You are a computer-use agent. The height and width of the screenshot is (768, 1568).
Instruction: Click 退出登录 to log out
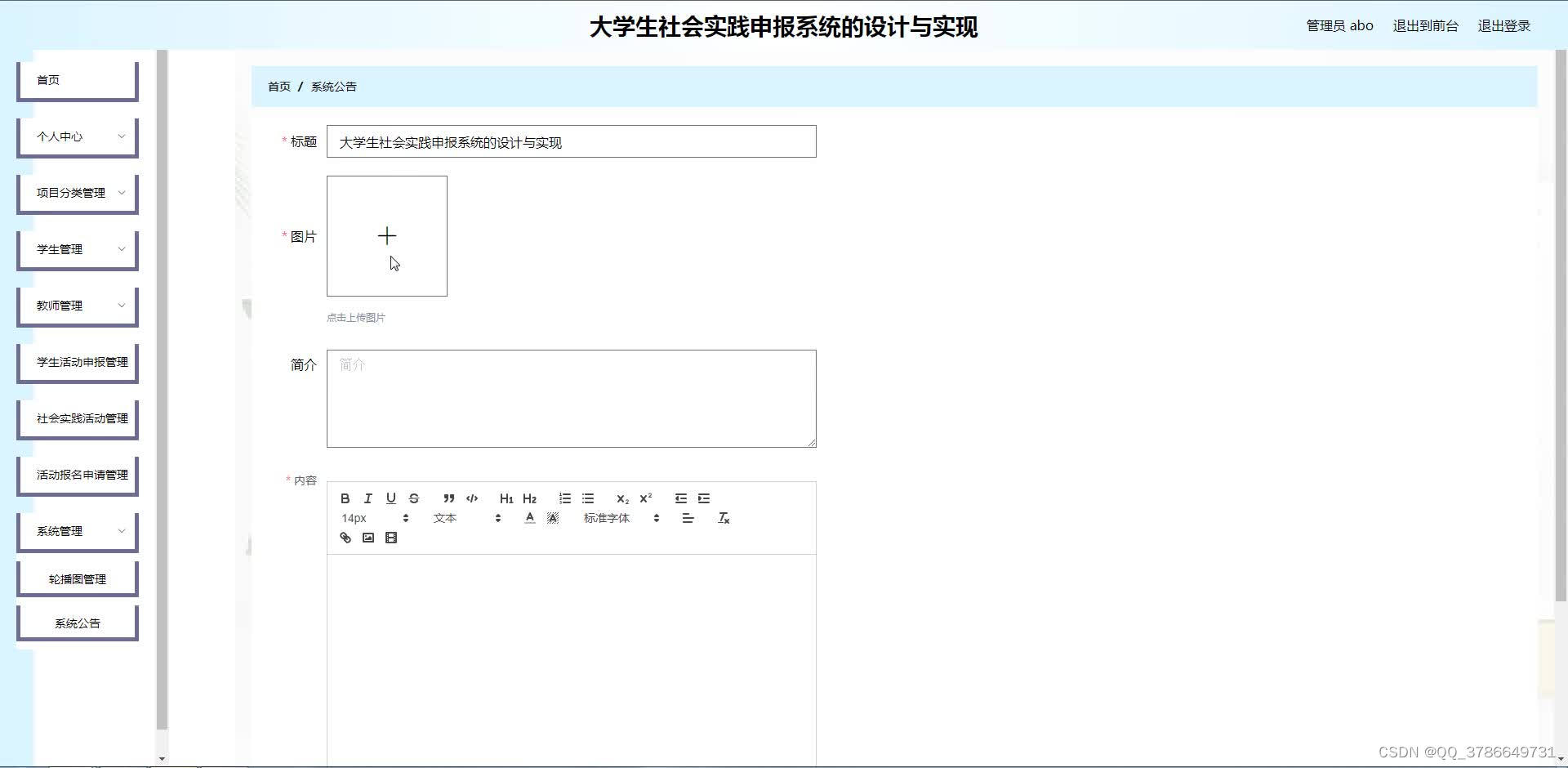point(1503,26)
